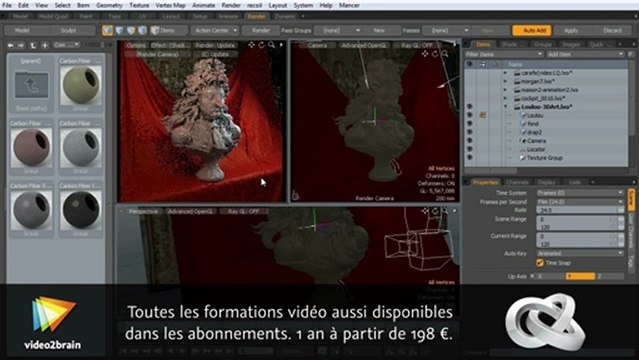639x360 pixels.
Task: Switch to the Render layout tab
Action: tap(257, 16)
